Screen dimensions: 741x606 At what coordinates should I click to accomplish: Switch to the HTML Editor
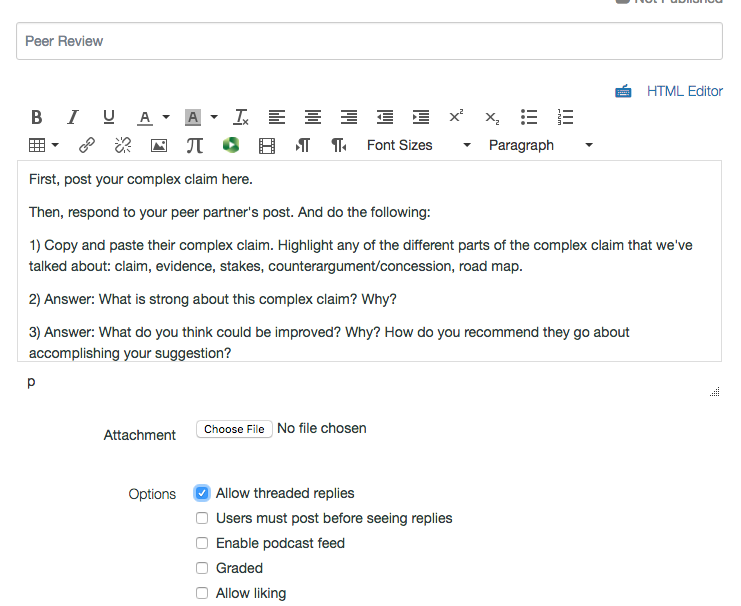(684, 91)
